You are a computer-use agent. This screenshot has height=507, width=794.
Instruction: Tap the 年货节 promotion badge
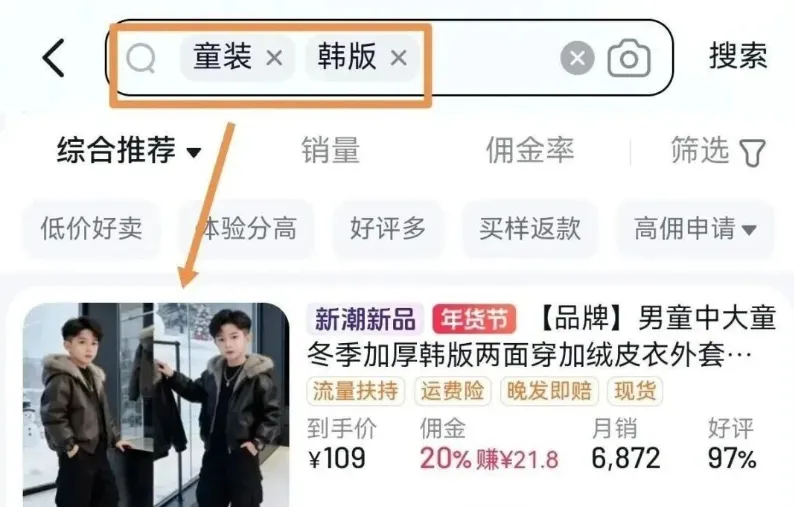click(x=474, y=319)
